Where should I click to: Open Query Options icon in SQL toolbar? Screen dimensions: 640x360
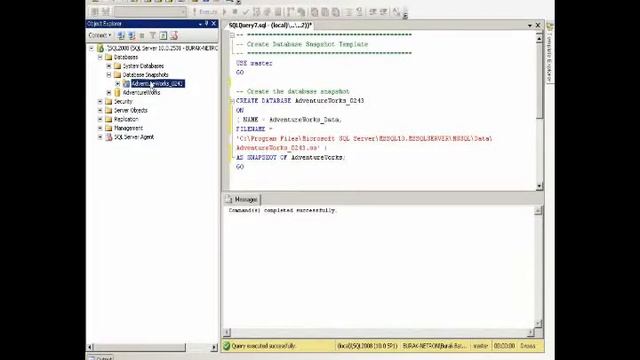coord(267,12)
